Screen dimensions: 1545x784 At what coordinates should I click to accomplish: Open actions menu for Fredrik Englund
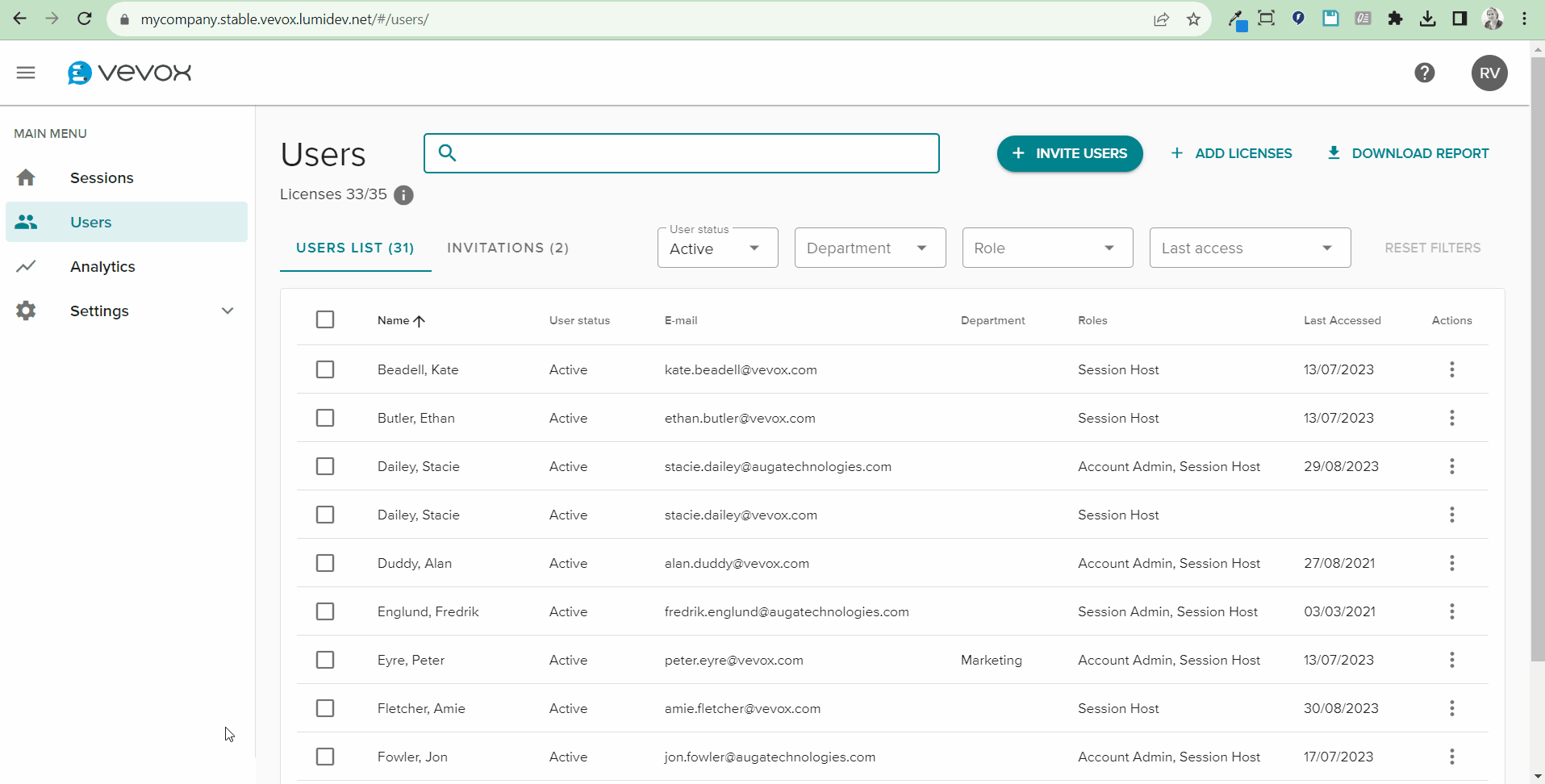tap(1451, 611)
